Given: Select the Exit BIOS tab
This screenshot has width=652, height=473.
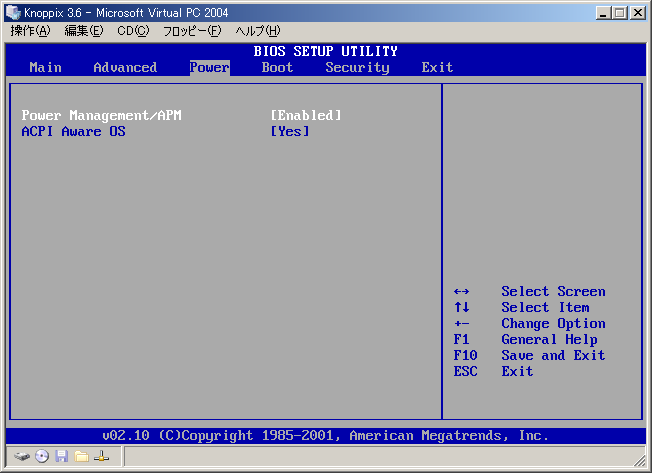Looking at the screenshot, I should click(437, 68).
